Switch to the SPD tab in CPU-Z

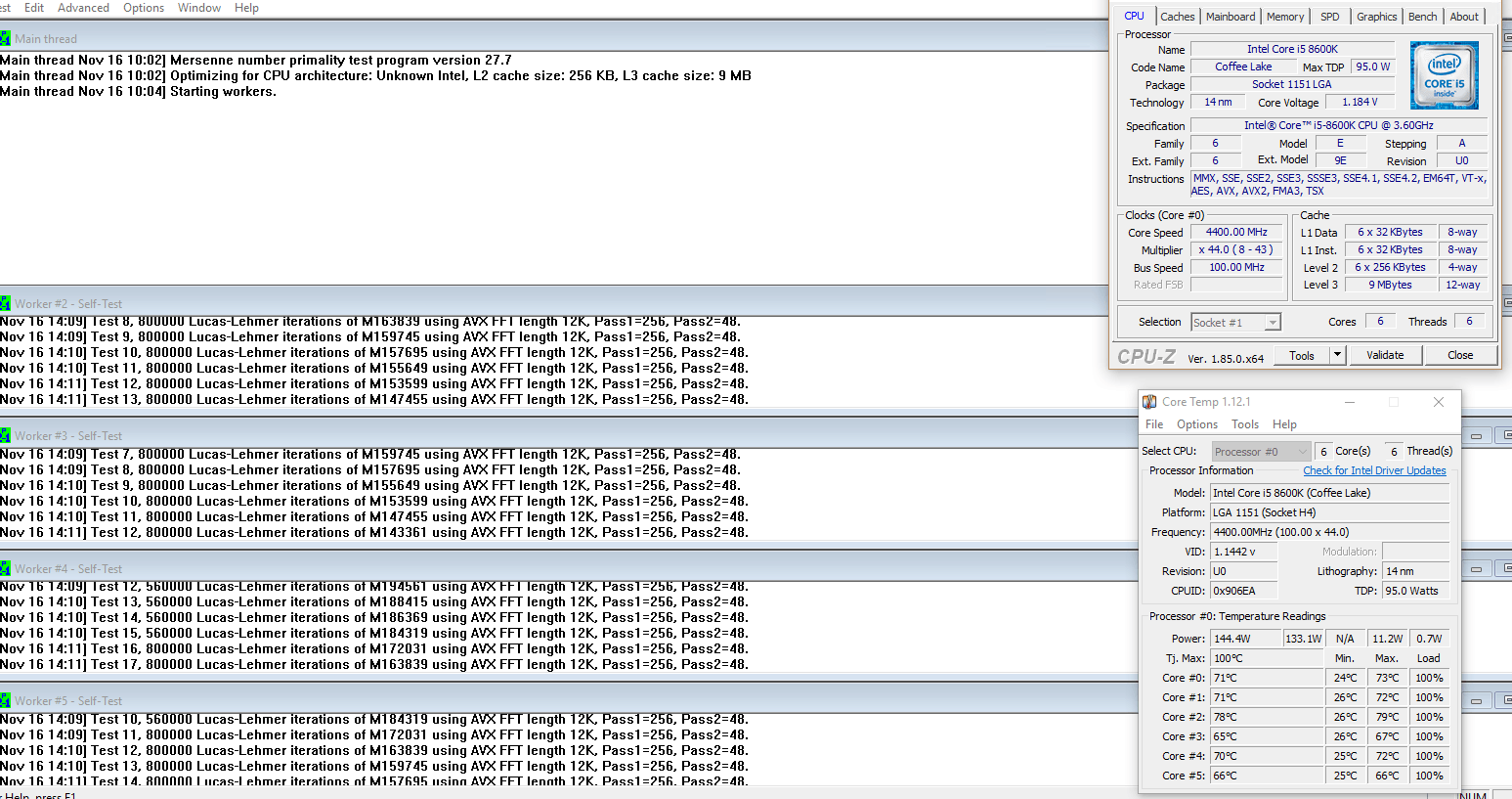1330,17
